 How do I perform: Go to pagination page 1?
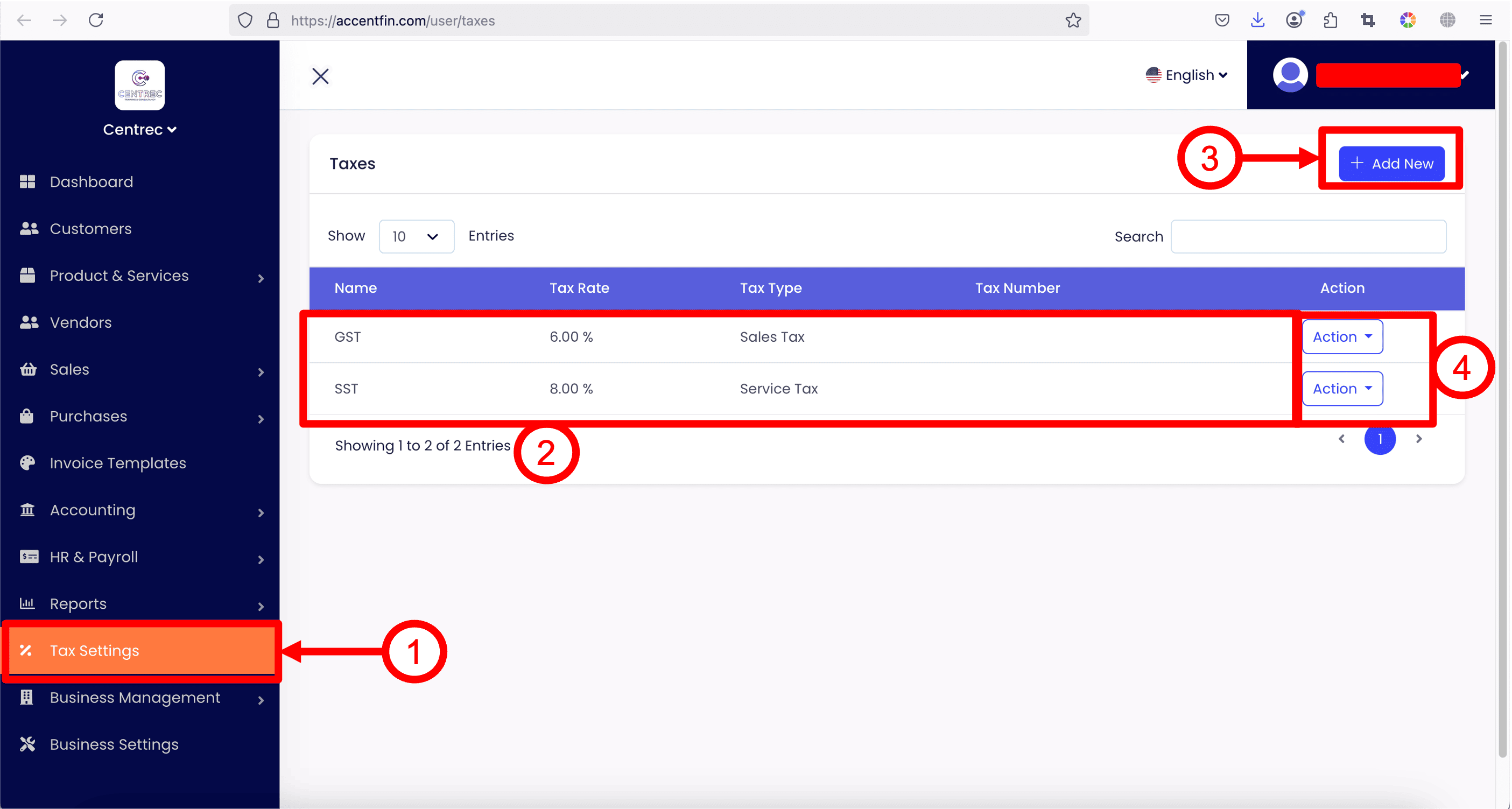pos(1380,439)
